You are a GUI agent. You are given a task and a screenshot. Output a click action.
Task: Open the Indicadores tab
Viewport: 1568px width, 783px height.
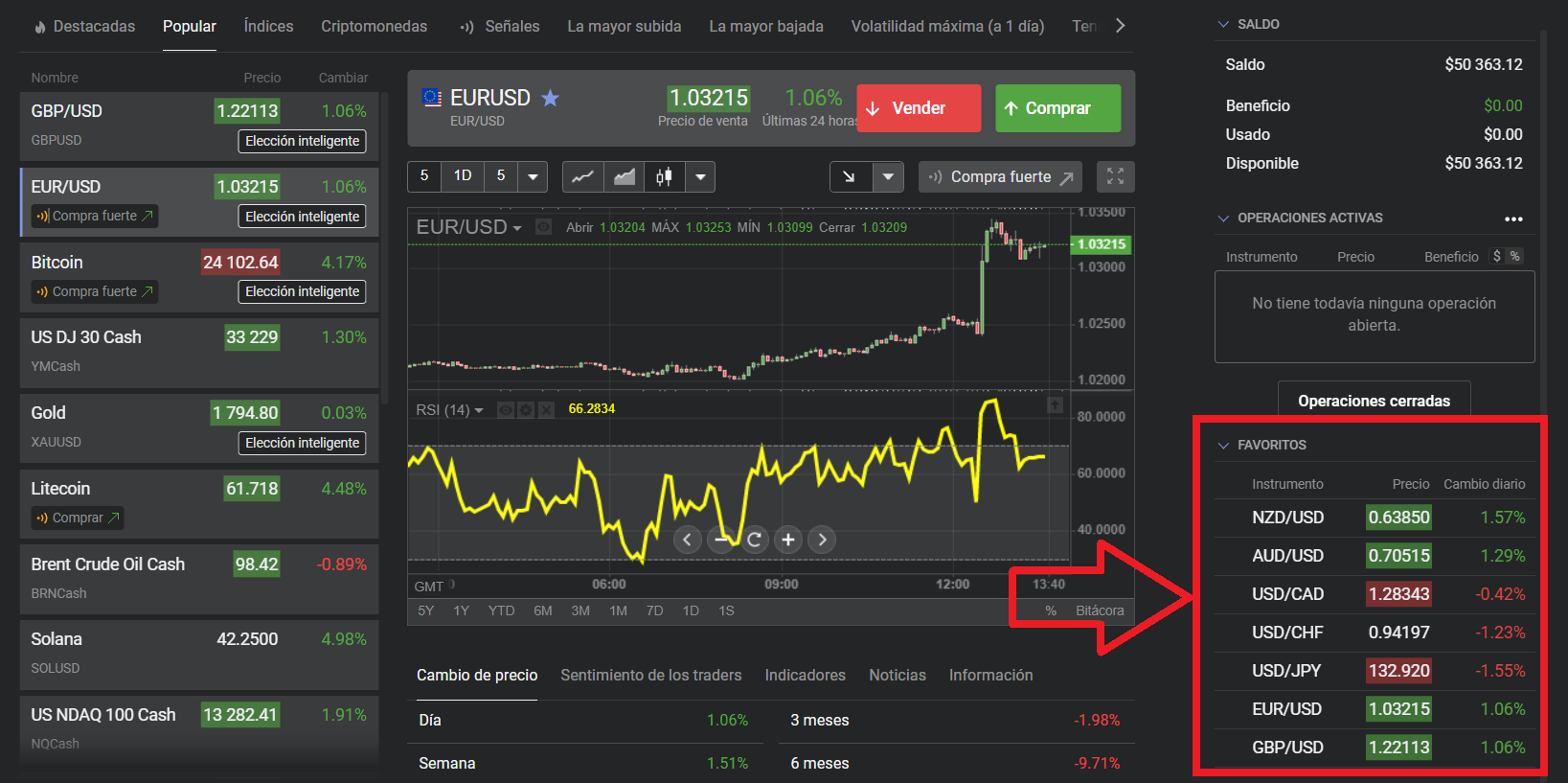click(805, 675)
